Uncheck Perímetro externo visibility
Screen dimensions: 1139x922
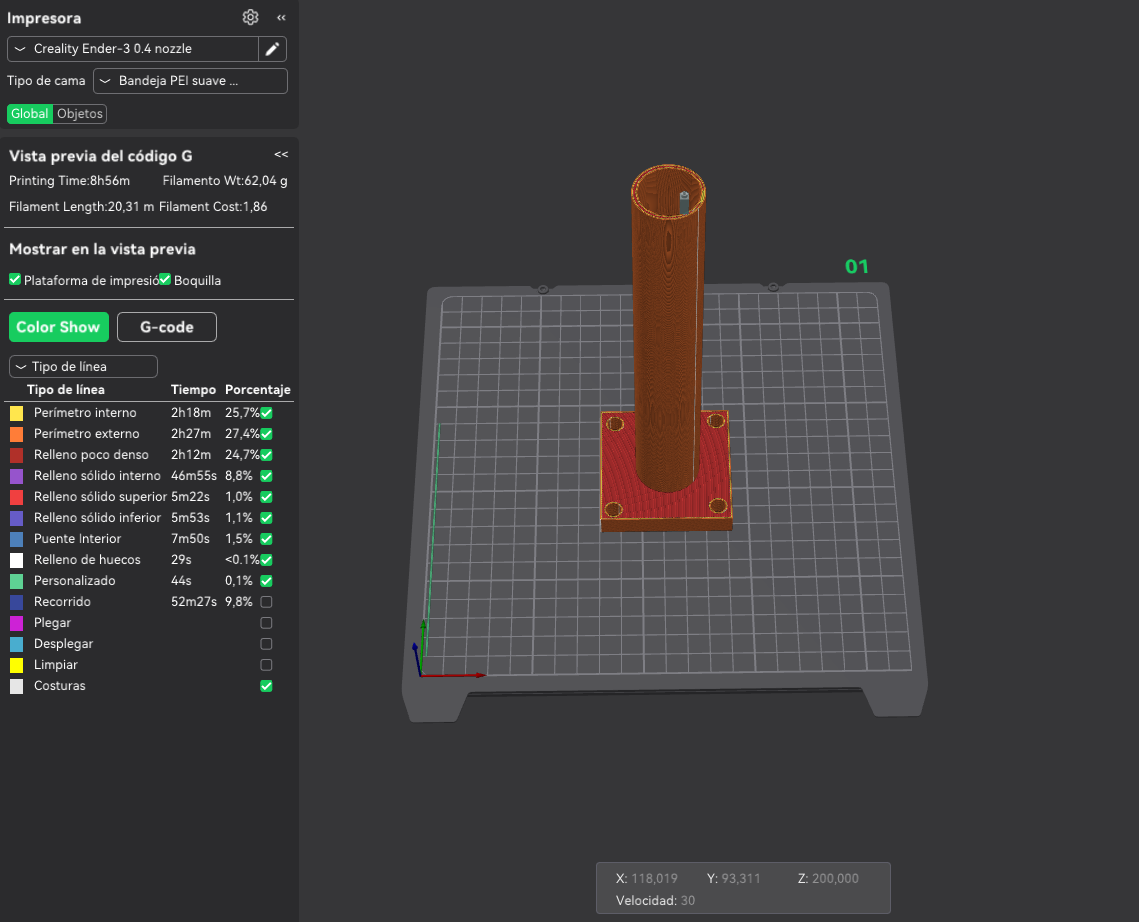click(x=267, y=434)
